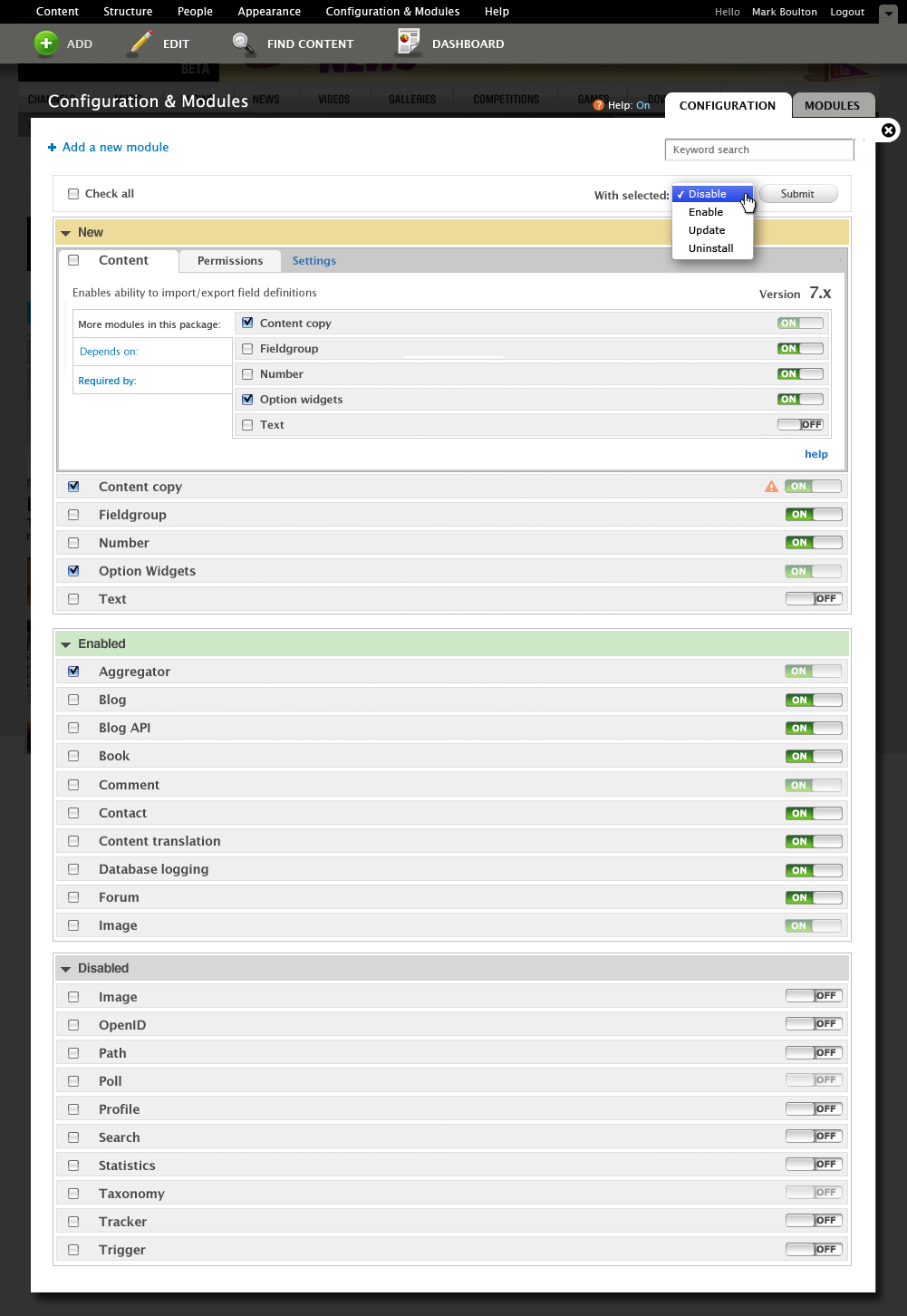Switch off Number toggle in package box
907x1316 pixels.
801,373
